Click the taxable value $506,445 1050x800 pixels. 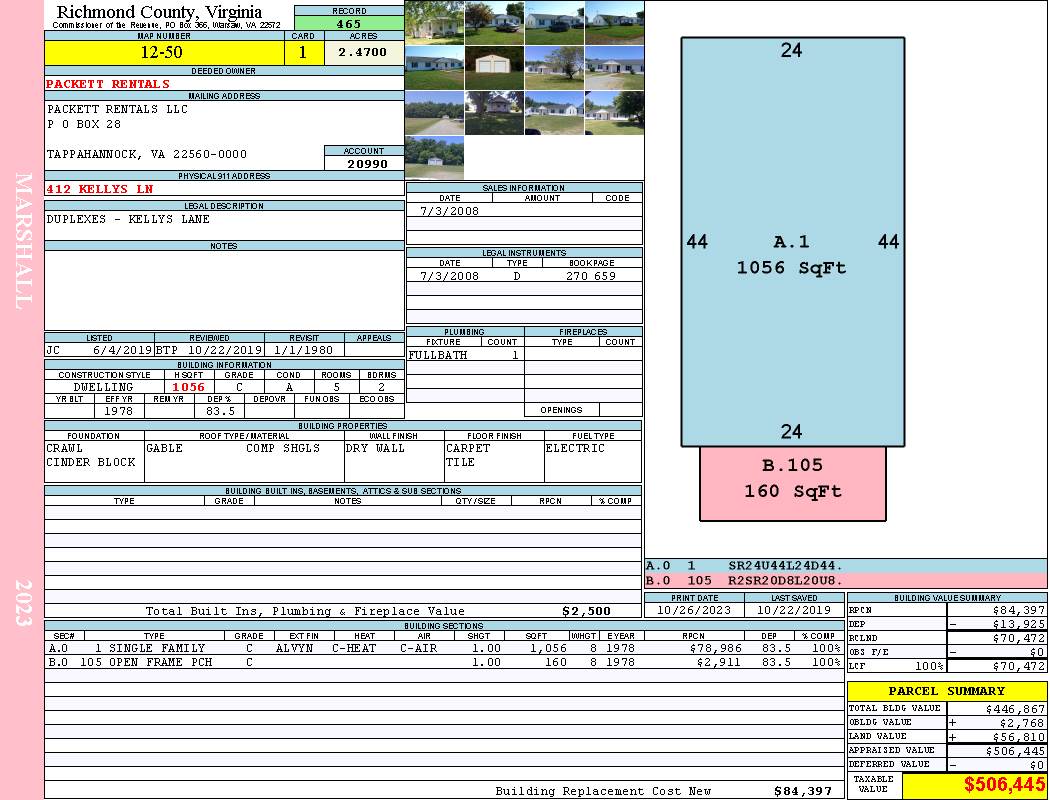click(974, 786)
